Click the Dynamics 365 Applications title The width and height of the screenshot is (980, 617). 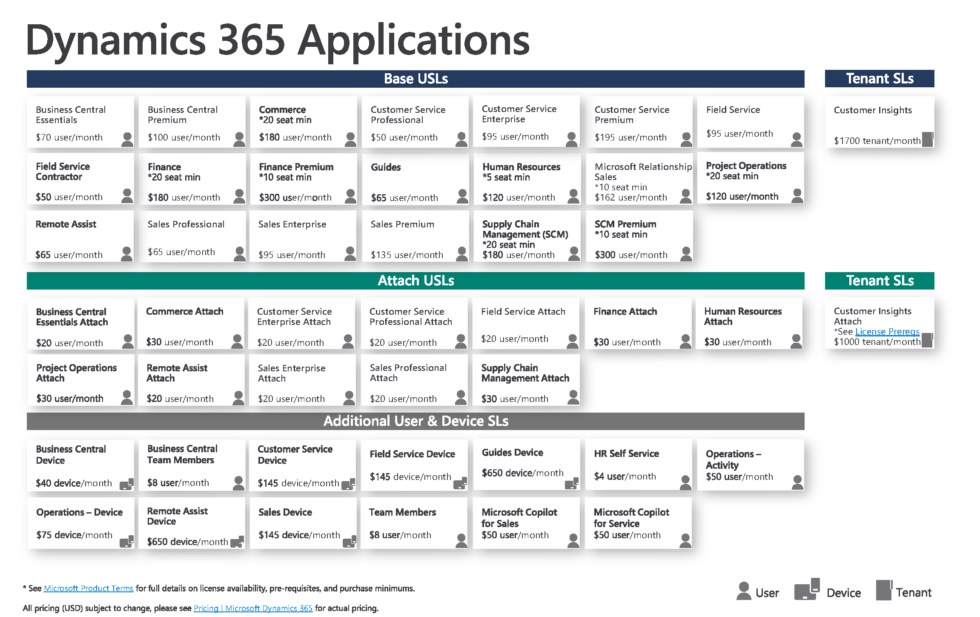[x=278, y=40]
